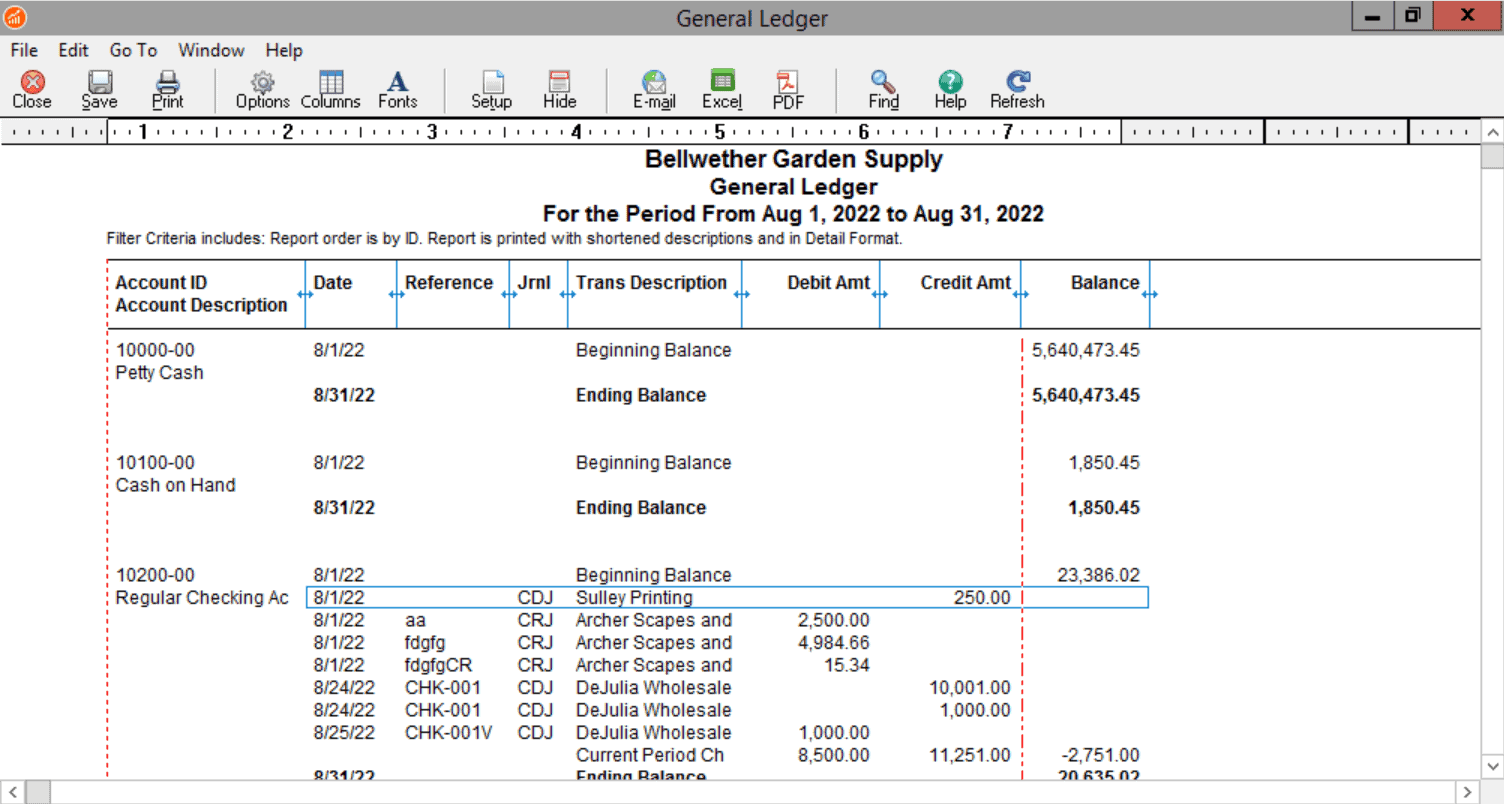1504x804 pixels.
Task: Click the 10,001.00 credit amount
Action: (x=970, y=688)
